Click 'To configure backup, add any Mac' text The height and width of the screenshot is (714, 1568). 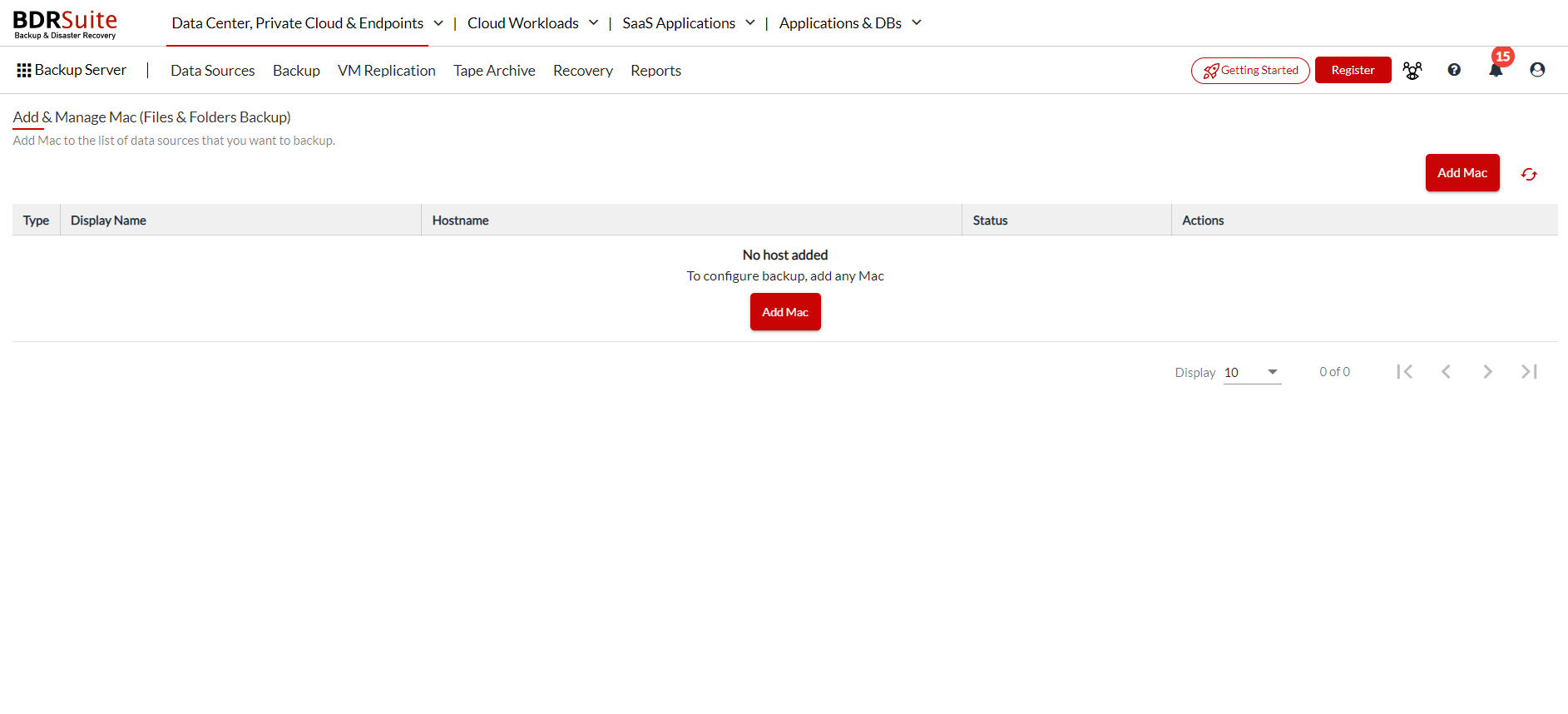[785, 276]
